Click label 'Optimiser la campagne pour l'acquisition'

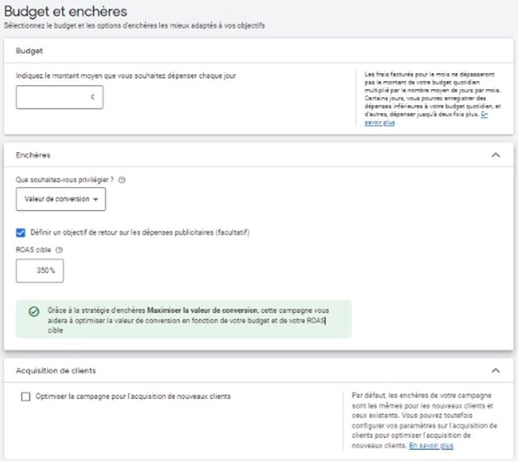133,396
